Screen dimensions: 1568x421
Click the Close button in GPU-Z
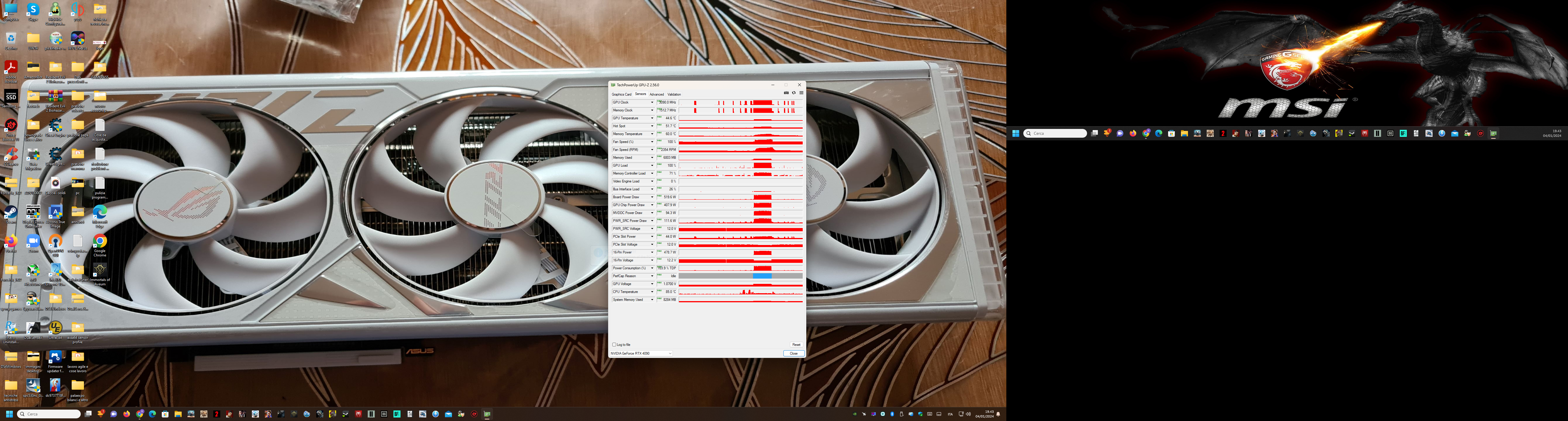(793, 353)
